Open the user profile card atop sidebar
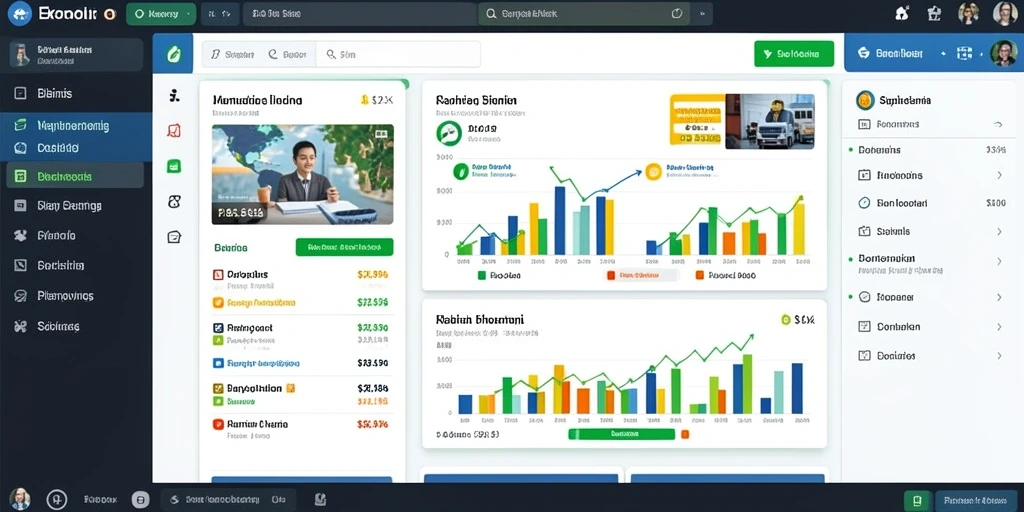Image resolution: width=1024 pixels, height=512 pixels. tap(76, 54)
